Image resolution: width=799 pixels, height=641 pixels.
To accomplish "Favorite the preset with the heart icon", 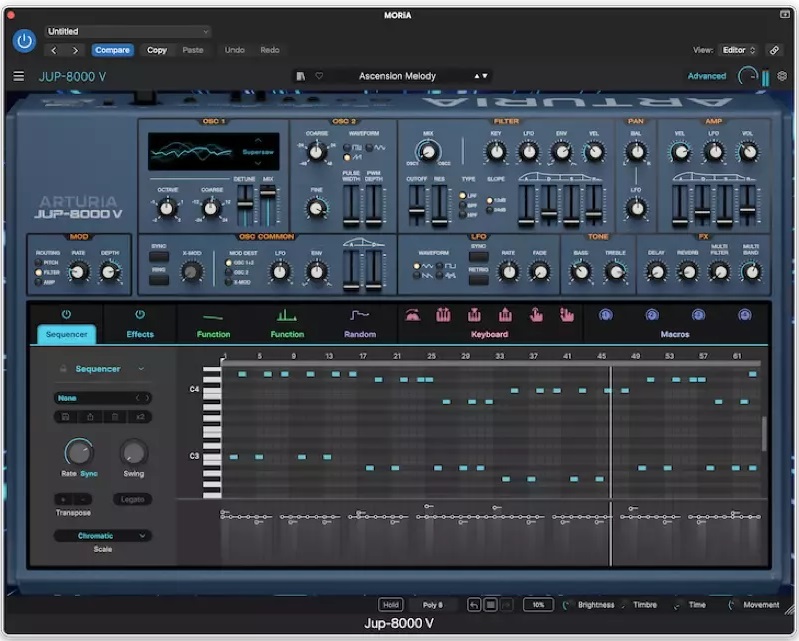I will (x=319, y=76).
